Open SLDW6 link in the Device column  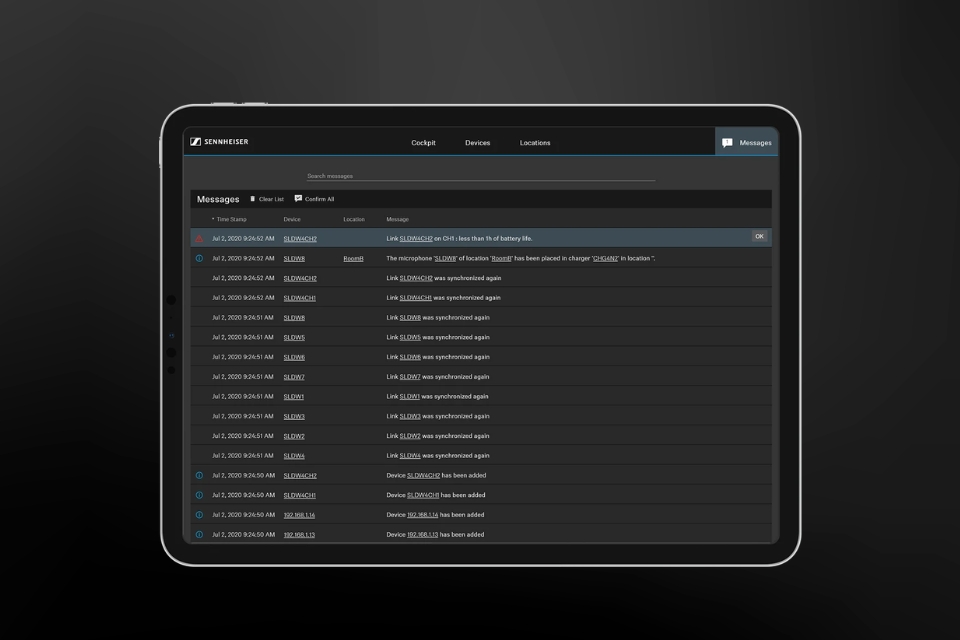294,357
